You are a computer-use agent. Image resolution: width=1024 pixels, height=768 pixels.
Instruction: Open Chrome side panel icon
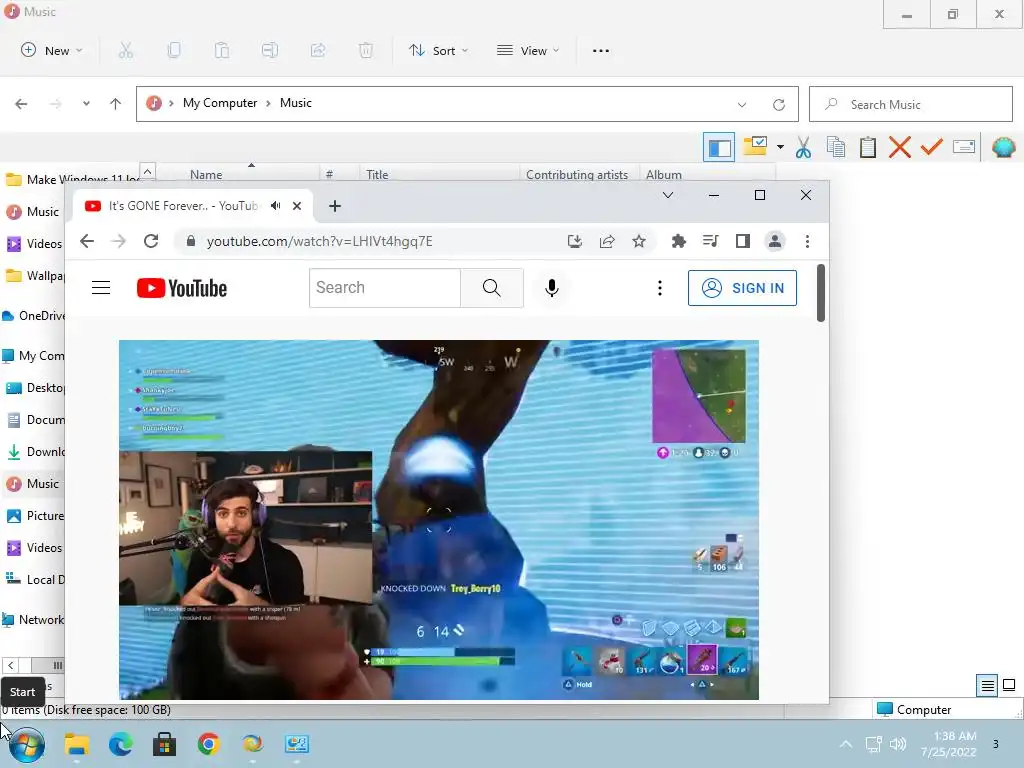pyautogui.click(x=743, y=242)
